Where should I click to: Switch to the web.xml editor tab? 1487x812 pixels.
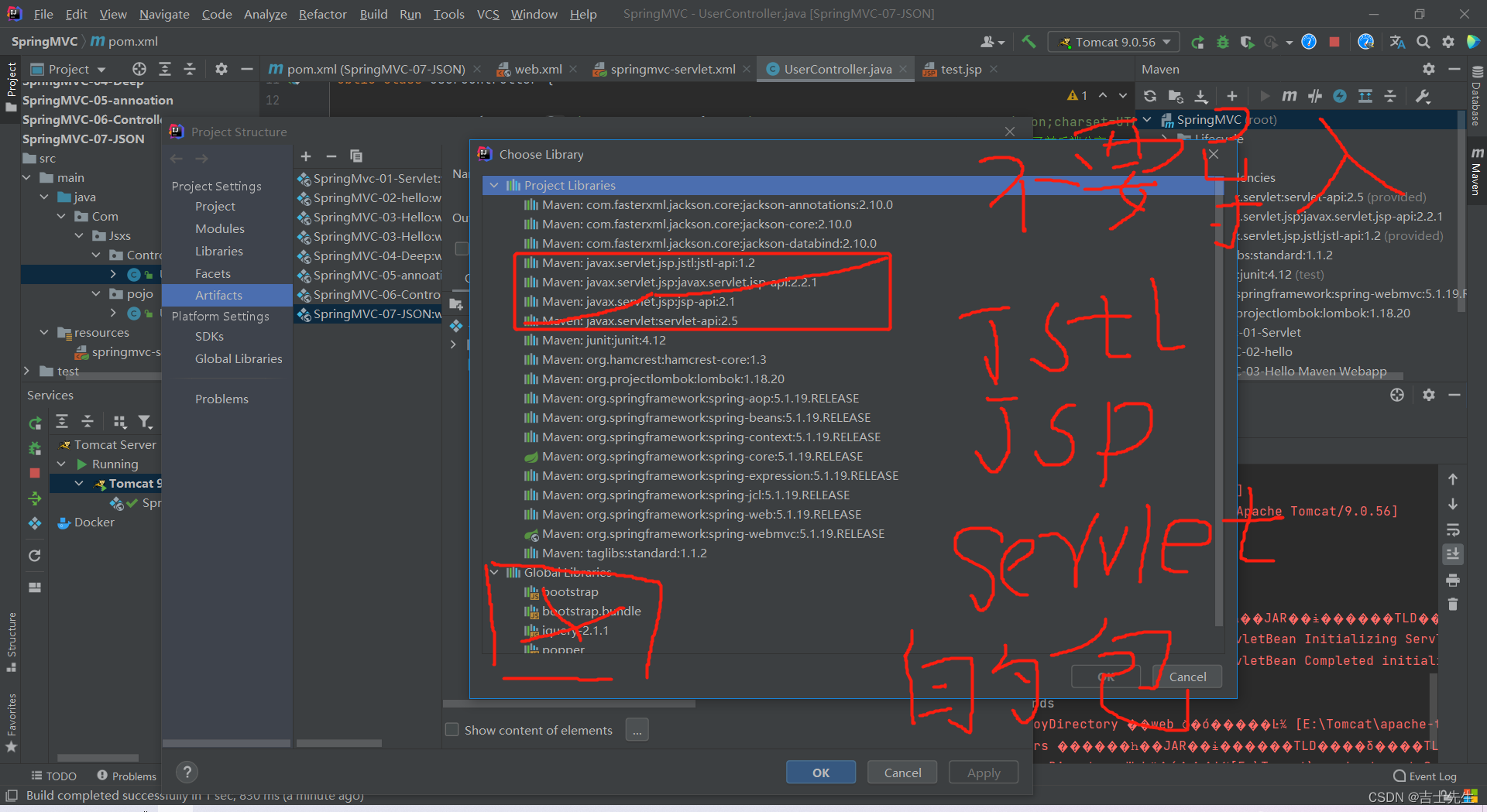pos(537,69)
